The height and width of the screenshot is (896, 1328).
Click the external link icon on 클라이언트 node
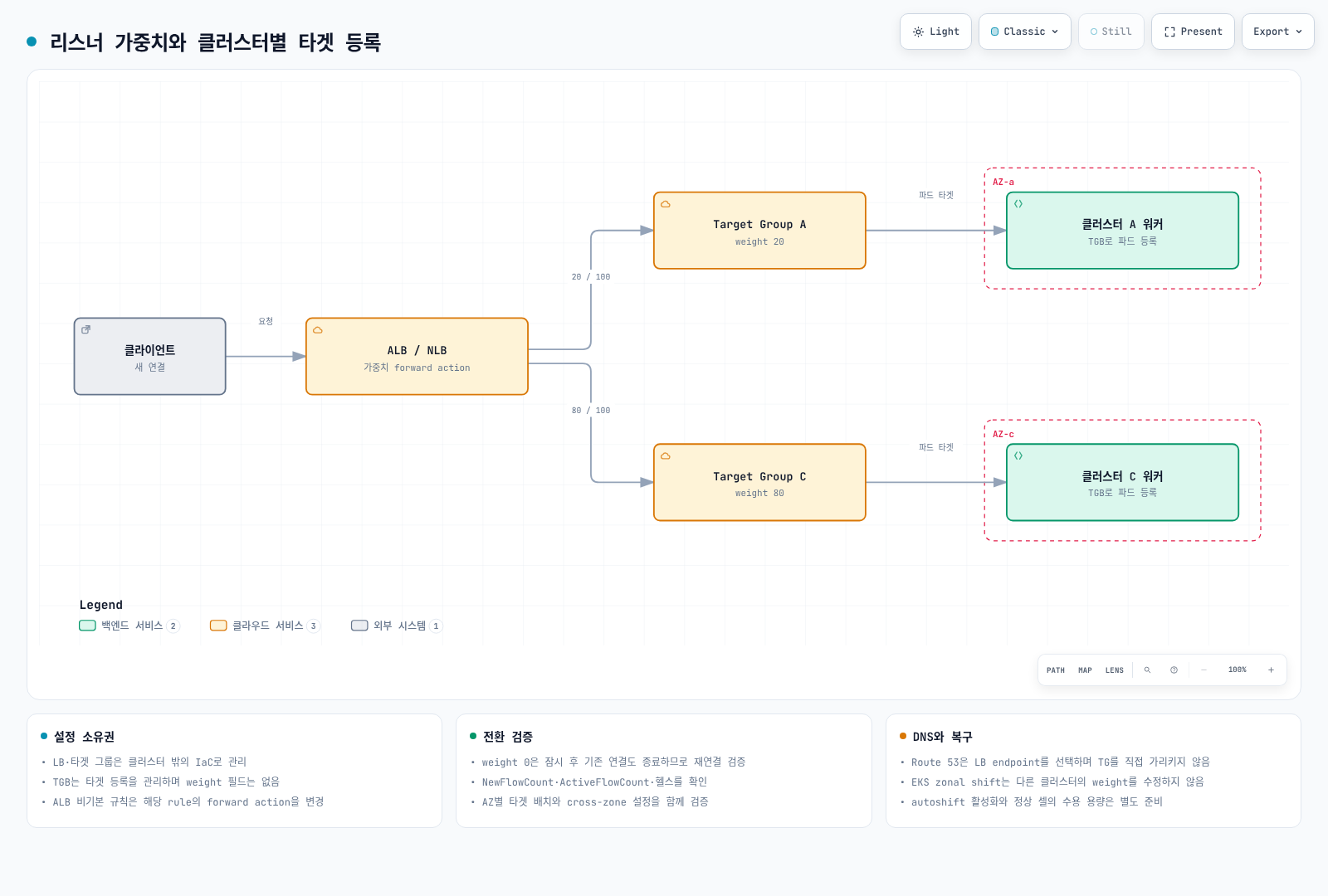point(85,330)
